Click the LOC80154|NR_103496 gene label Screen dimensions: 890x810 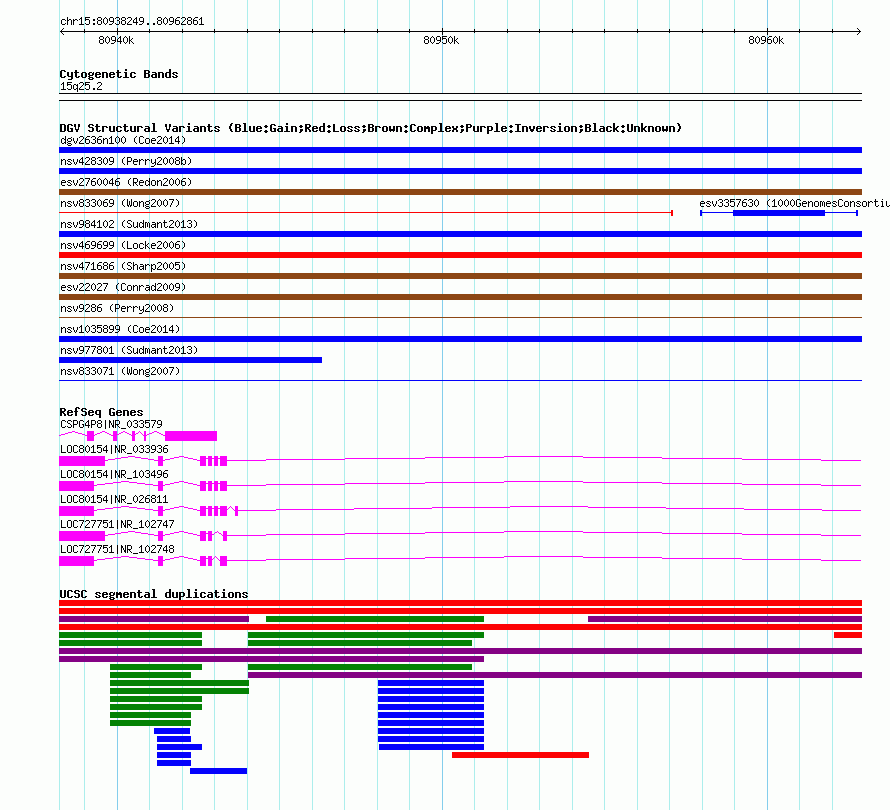click(x=114, y=475)
